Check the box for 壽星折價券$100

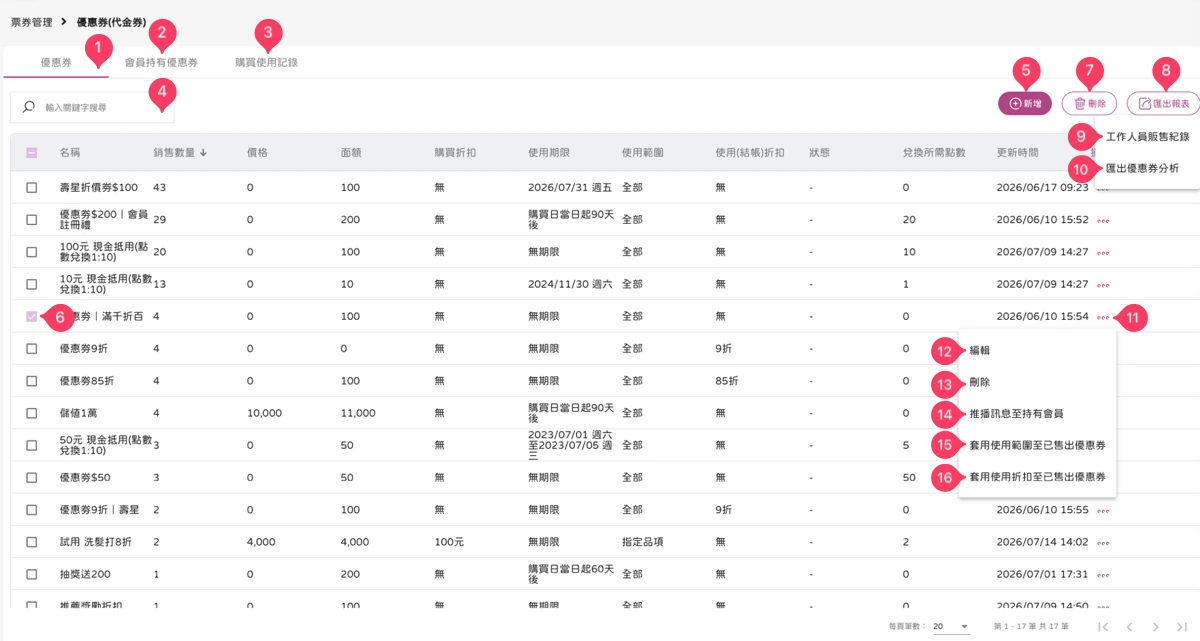[32, 188]
